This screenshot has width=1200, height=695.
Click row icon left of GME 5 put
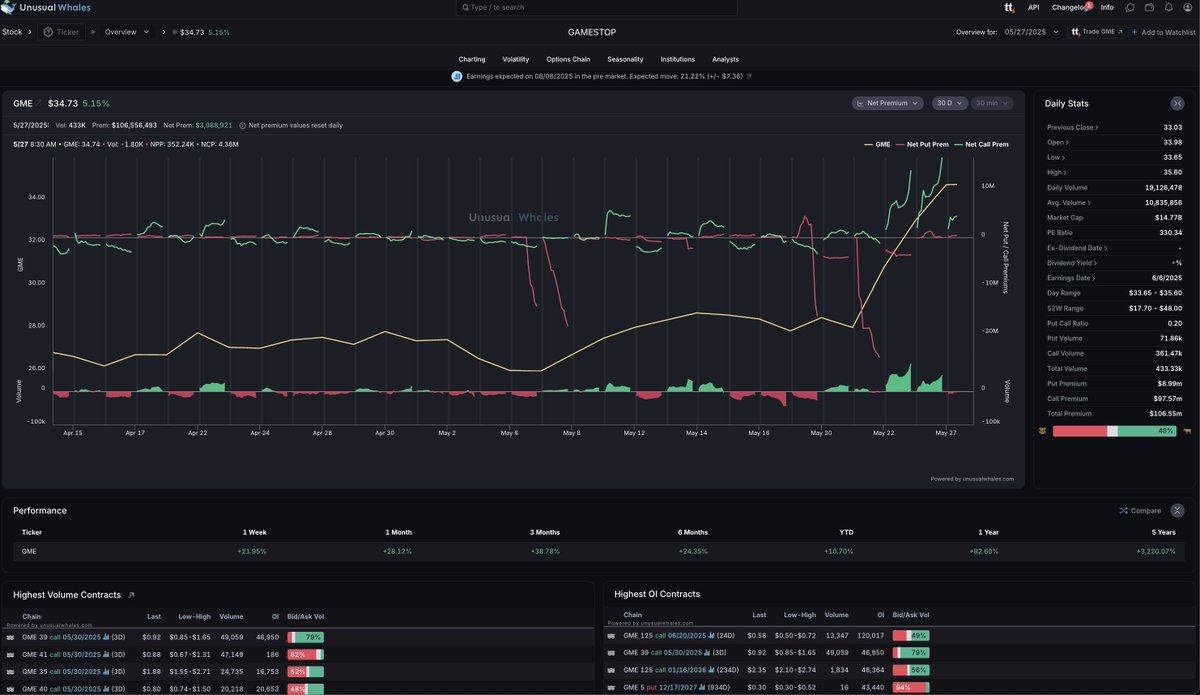pyautogui.click(x=612, y=686)
